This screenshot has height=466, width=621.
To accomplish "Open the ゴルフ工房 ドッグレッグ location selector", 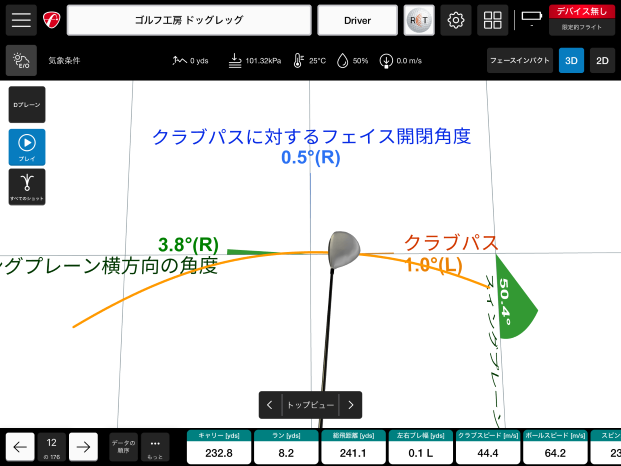I will coord(187,20).
